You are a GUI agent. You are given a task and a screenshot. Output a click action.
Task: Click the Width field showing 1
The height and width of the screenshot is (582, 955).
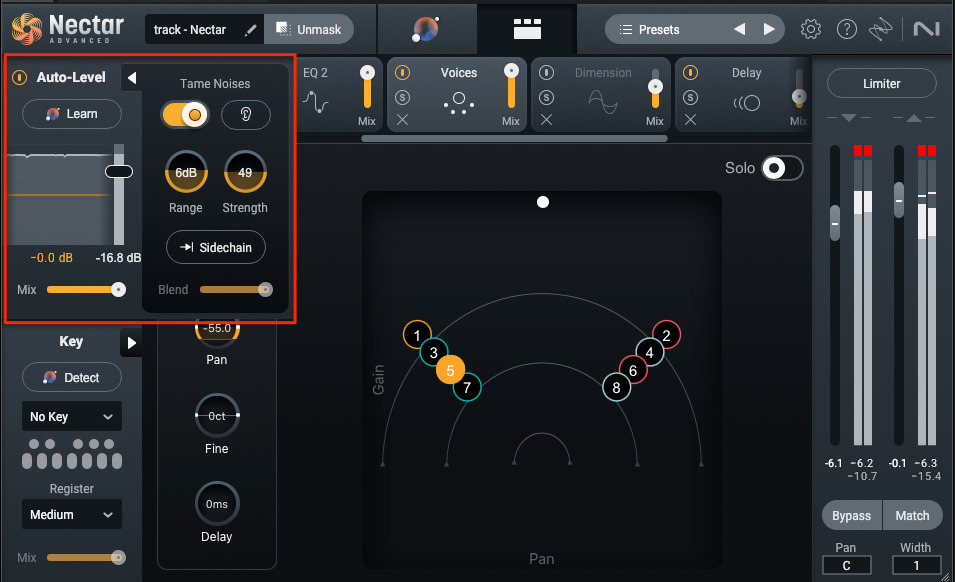pos(916,566)
